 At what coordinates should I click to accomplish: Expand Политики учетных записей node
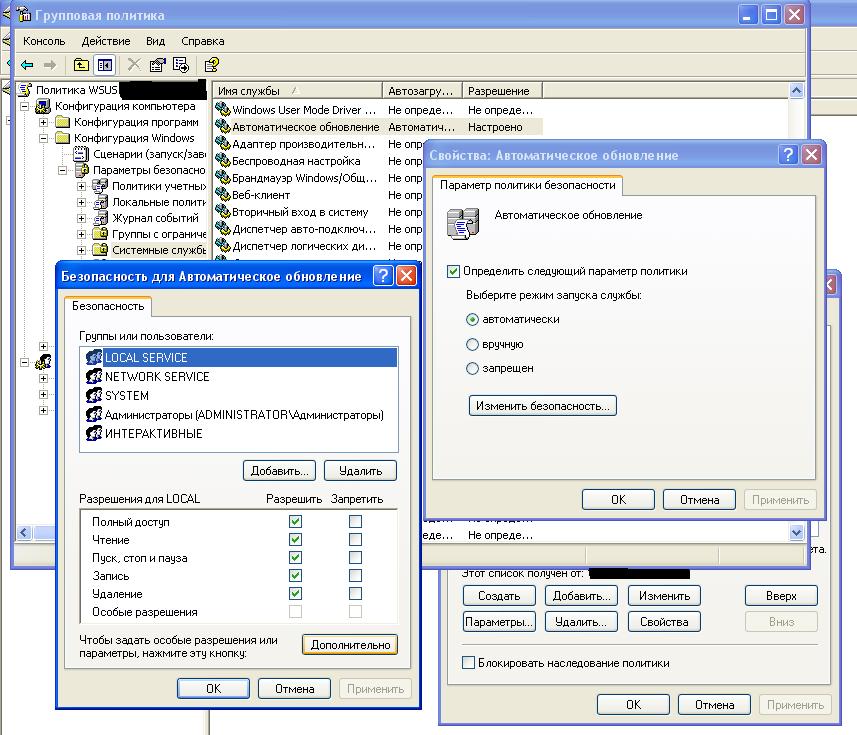(81, 186)
